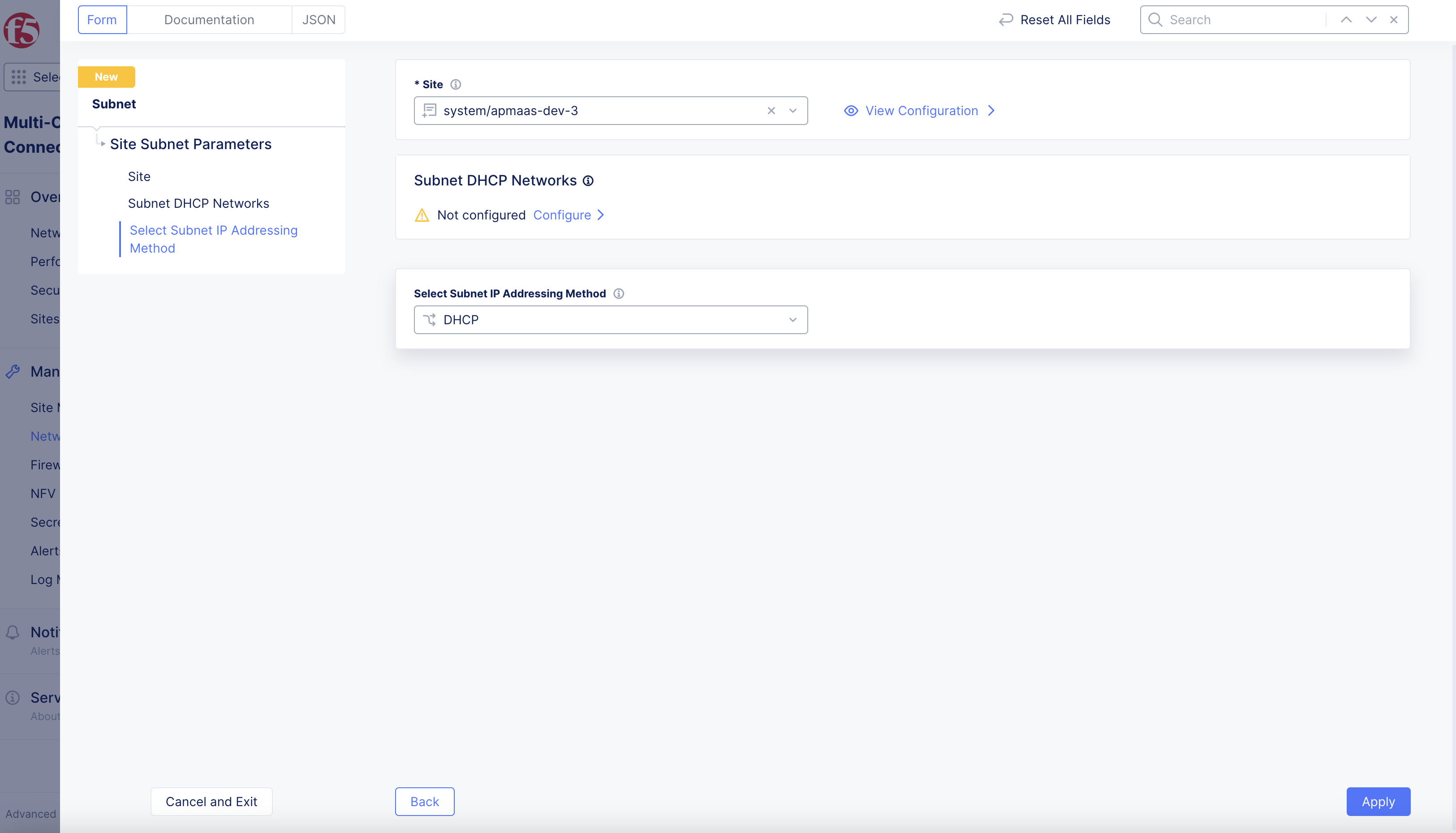This screenshot has width=1456, height=833.
Task: Show info tooltip for Site field
Action: tap(456, 85)
